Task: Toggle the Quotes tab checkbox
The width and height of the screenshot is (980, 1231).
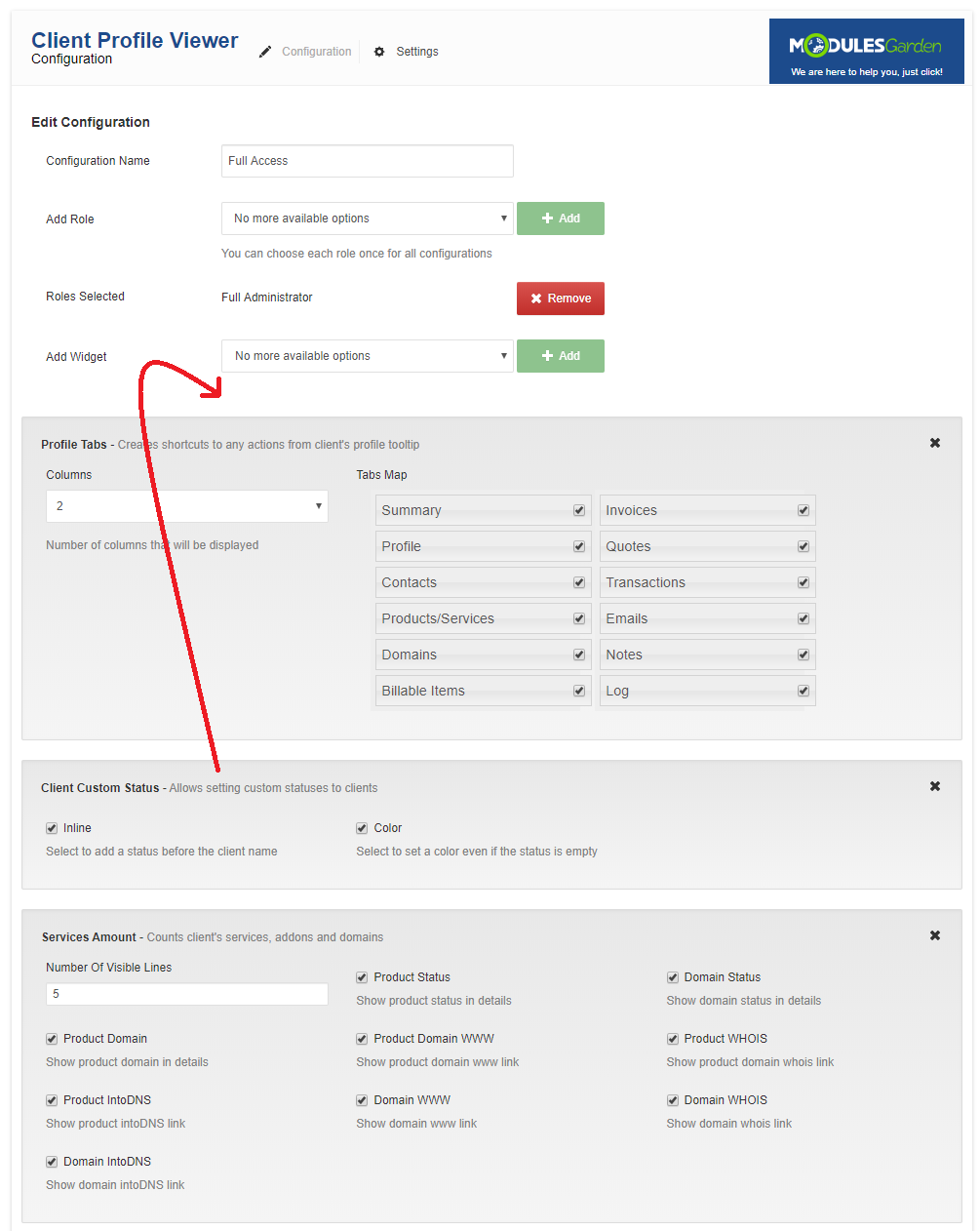Action: pos(804,546)
